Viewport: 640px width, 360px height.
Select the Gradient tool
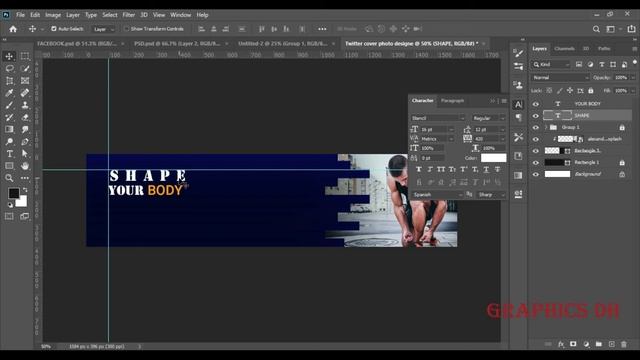tap(9, 130)
